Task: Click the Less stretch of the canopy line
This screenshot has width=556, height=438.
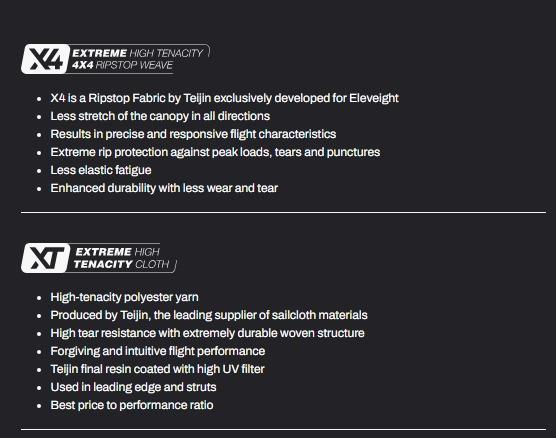Action: (x=160, y=116)
